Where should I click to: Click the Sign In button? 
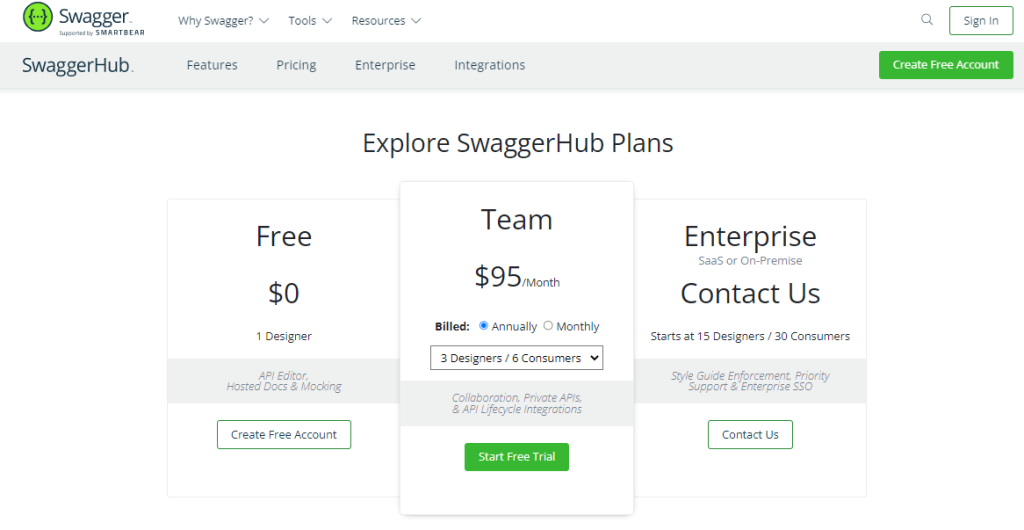point(981,20)
